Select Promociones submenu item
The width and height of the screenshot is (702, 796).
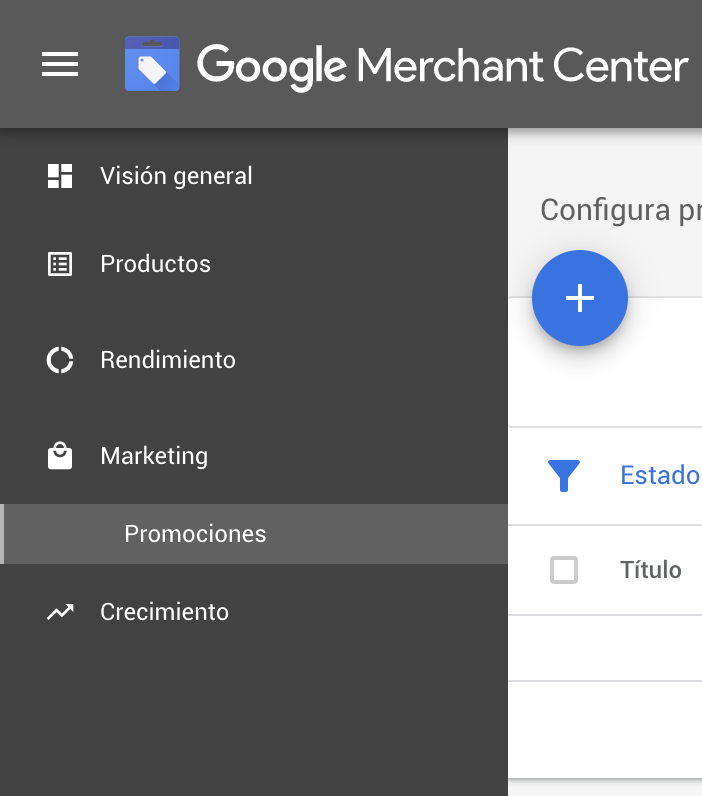click(254, 534)
